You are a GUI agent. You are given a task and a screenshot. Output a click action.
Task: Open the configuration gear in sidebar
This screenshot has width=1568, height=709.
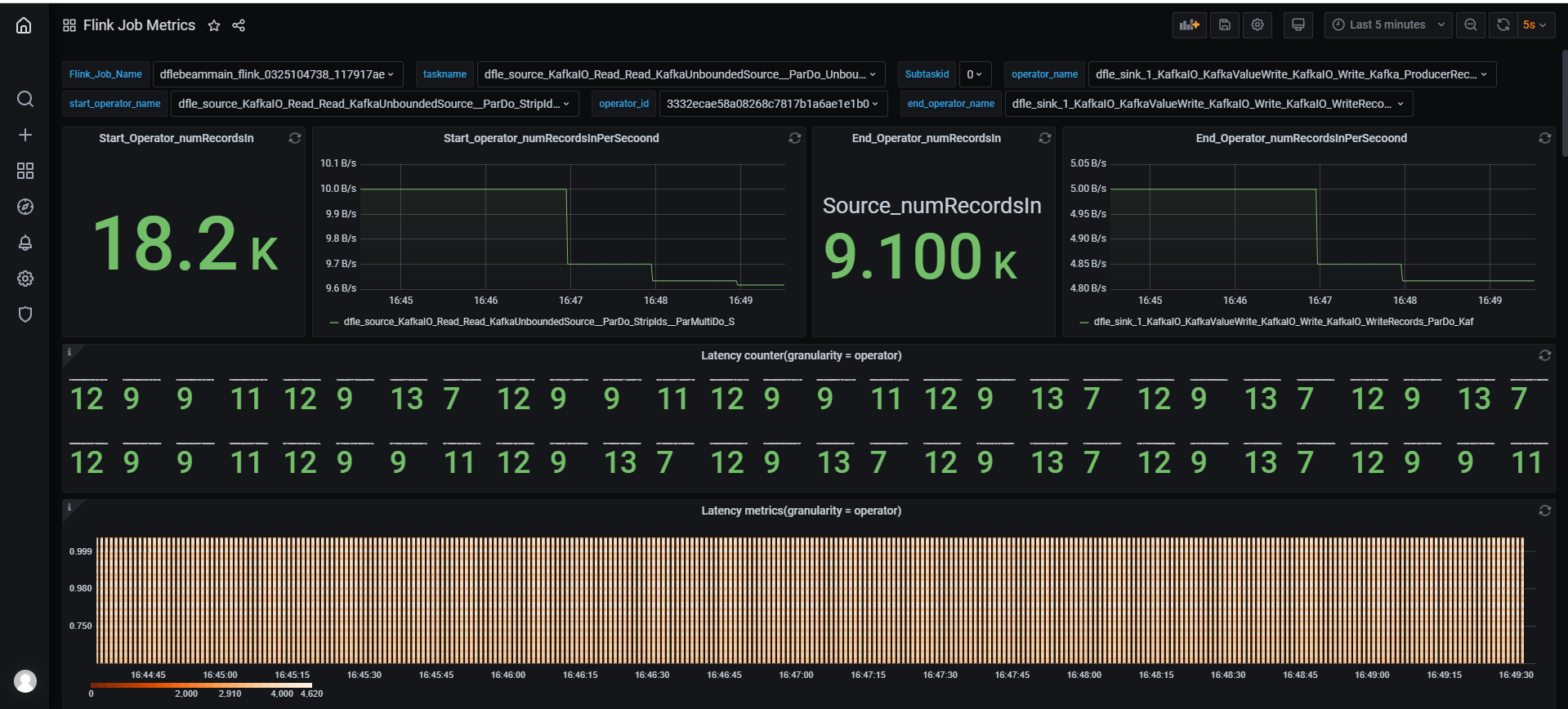click(x=25, y=279)
